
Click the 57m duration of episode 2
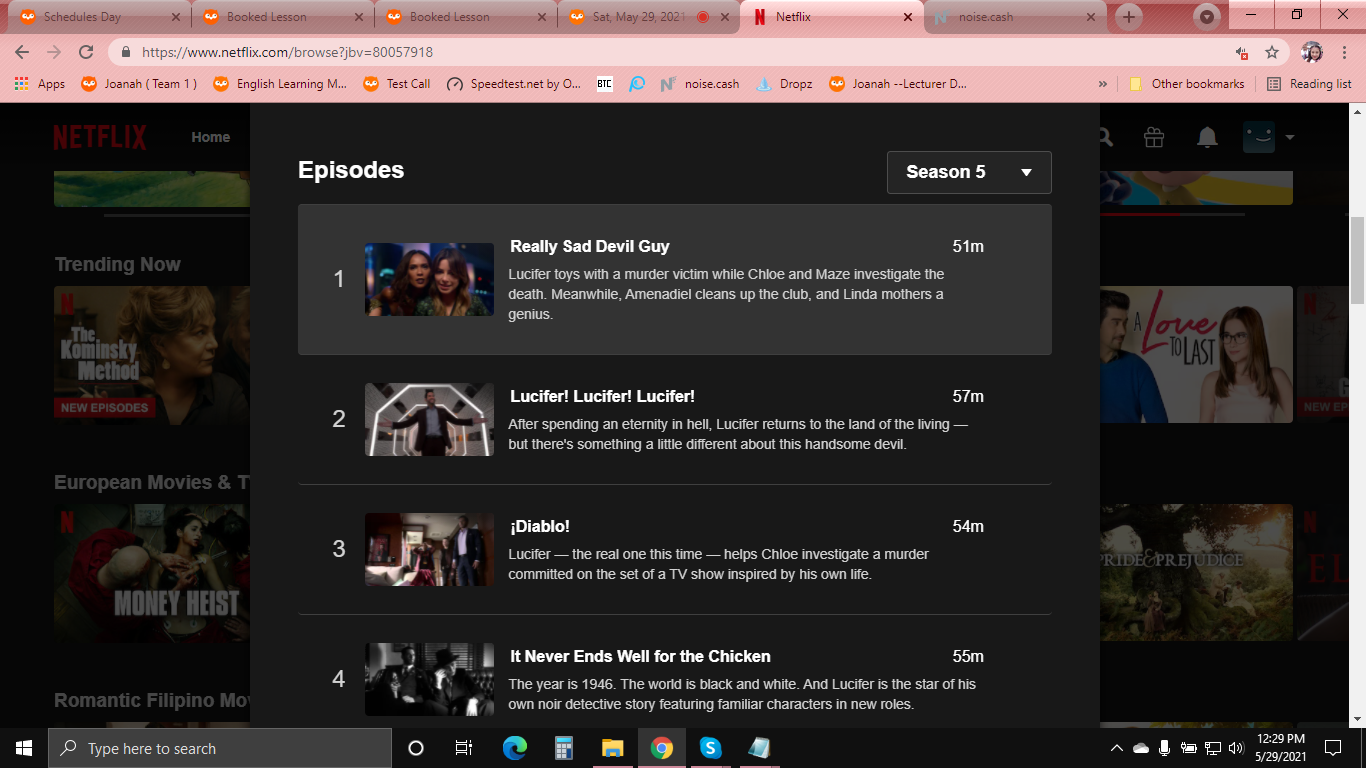[x=968, y=396]
